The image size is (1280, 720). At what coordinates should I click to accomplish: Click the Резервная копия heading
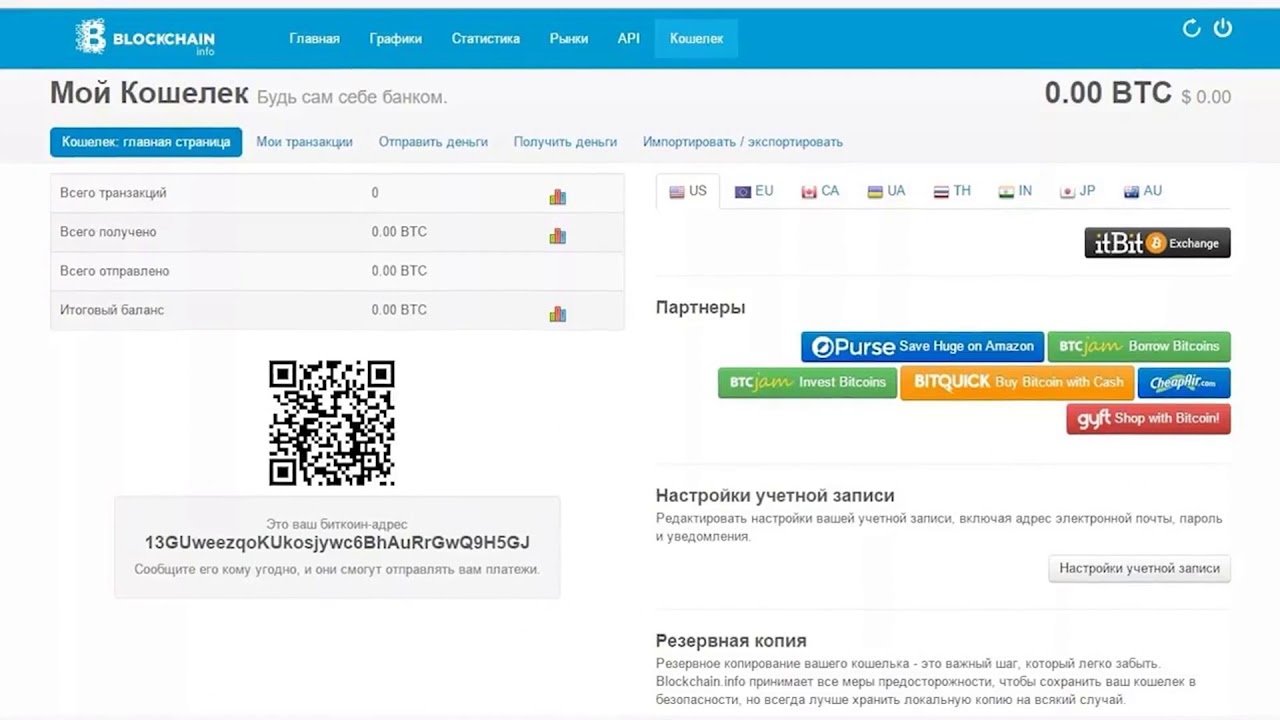pos(731,641)
